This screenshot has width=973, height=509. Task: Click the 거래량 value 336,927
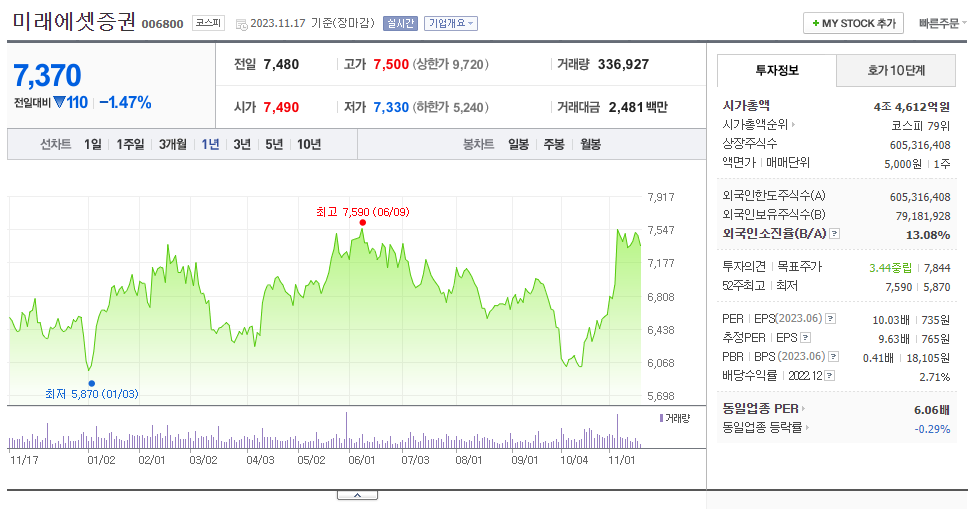point(623,64)
